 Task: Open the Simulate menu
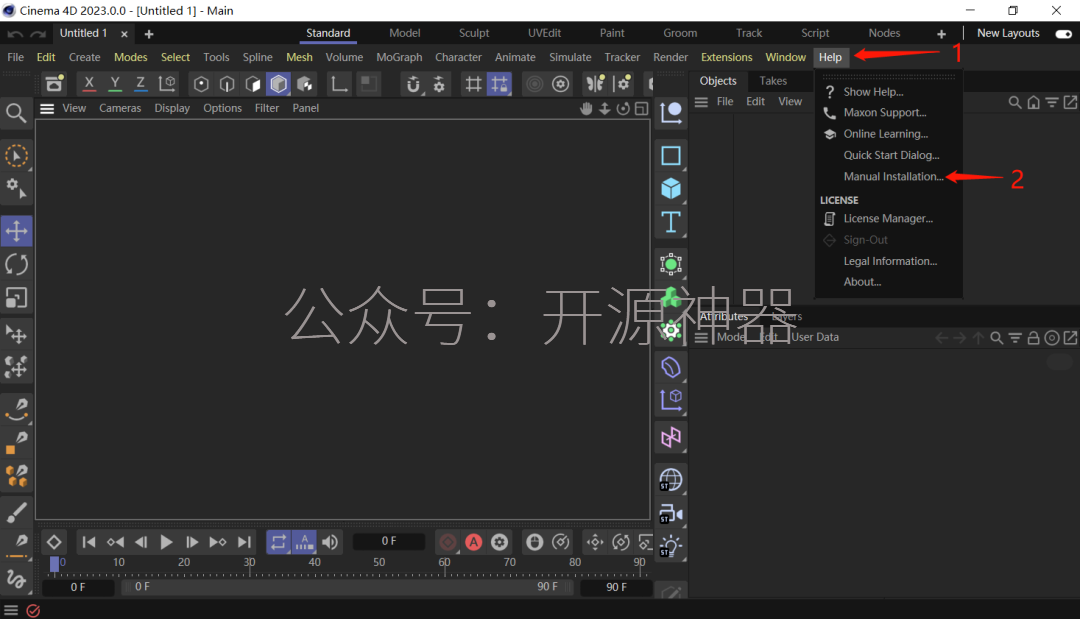point(570,57)
